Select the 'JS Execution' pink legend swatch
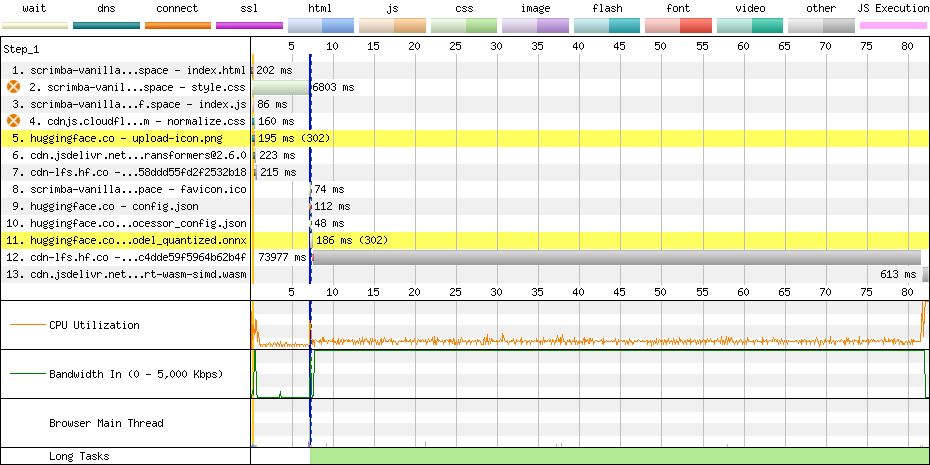The height and width of the screenshot is (465, 930). 892,25
